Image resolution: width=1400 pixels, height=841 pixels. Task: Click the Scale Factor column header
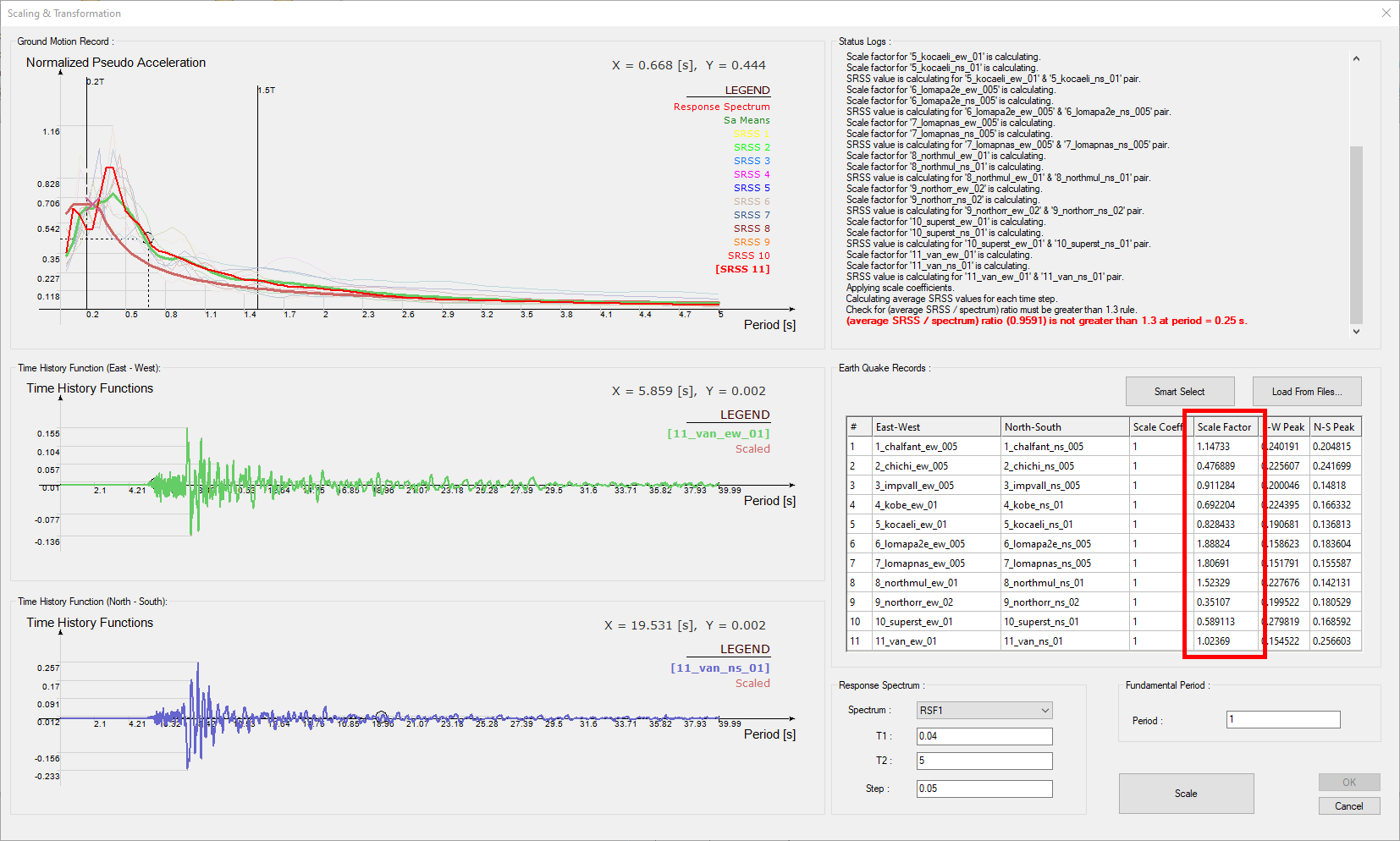[1224, 427]
